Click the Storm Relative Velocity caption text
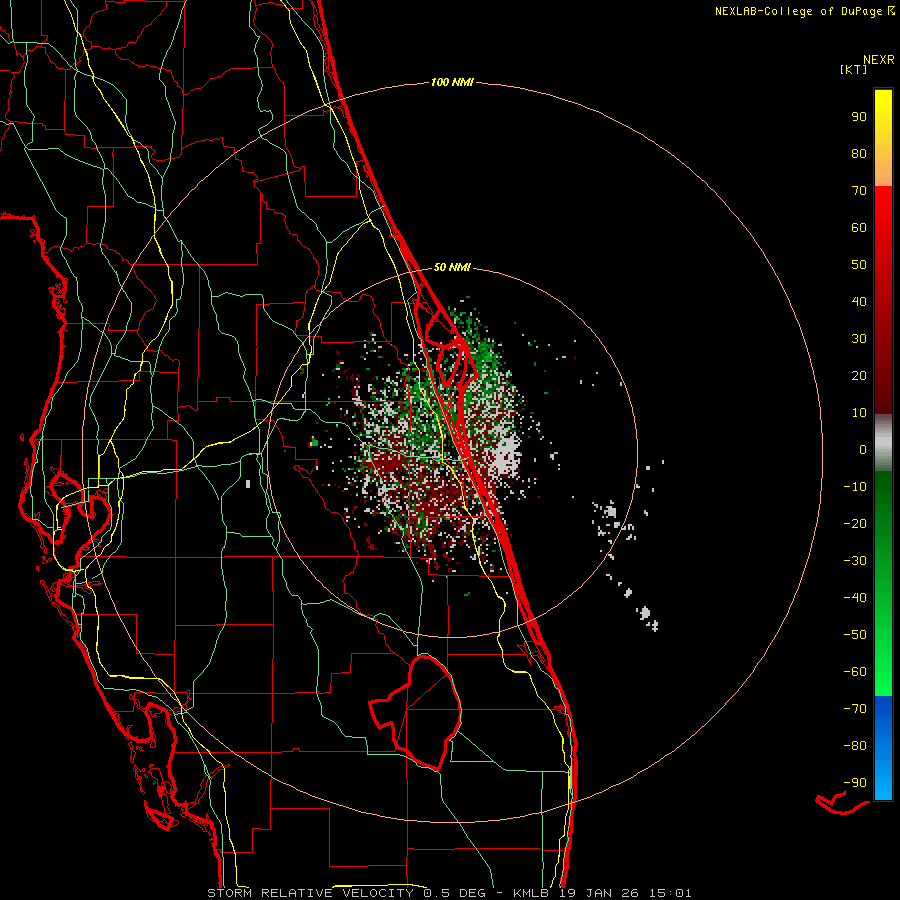This screenshot has width=900, height=900. coord(310,893)
